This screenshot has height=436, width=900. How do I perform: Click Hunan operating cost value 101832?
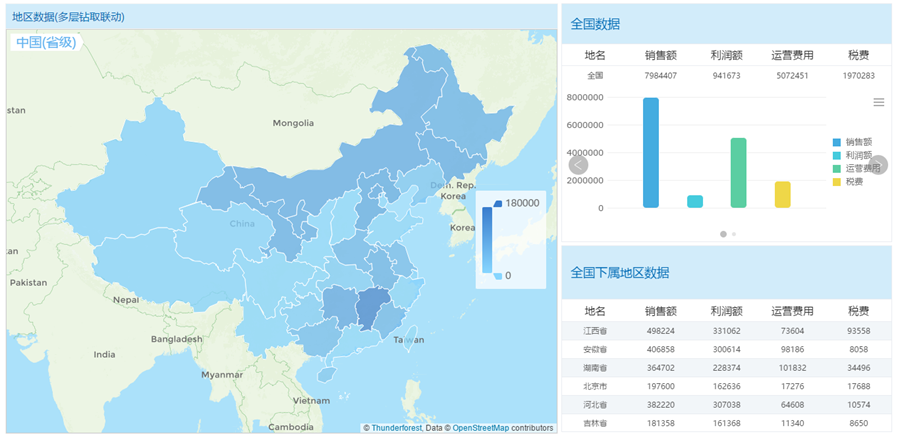click(x=792, y=368)
